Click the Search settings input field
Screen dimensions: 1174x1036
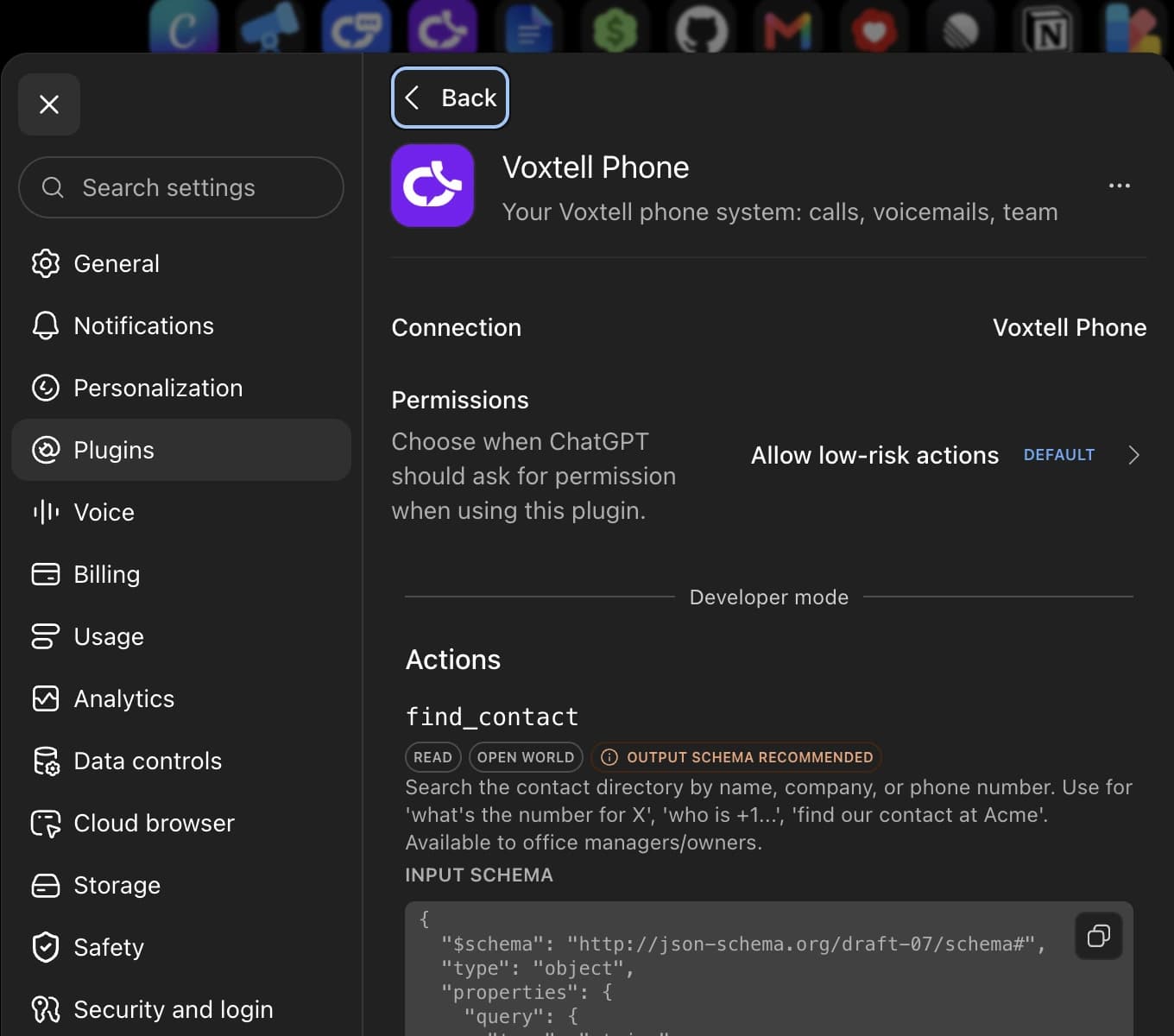(x=181, y=187)
